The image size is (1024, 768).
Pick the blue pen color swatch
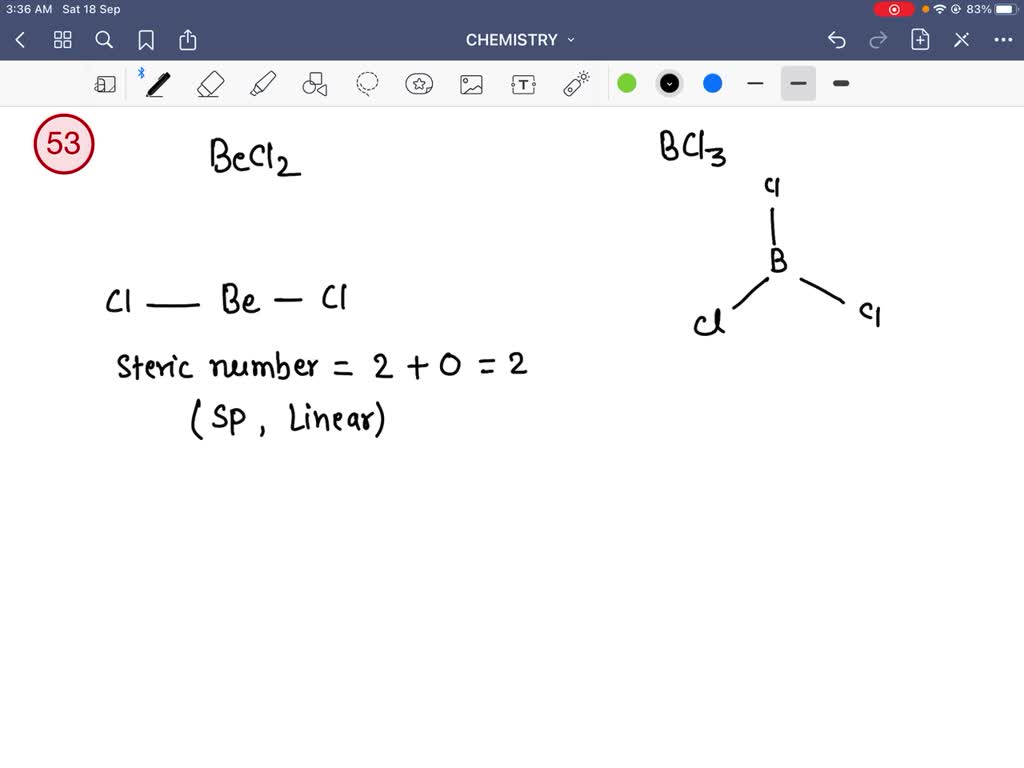coord(712,83)
